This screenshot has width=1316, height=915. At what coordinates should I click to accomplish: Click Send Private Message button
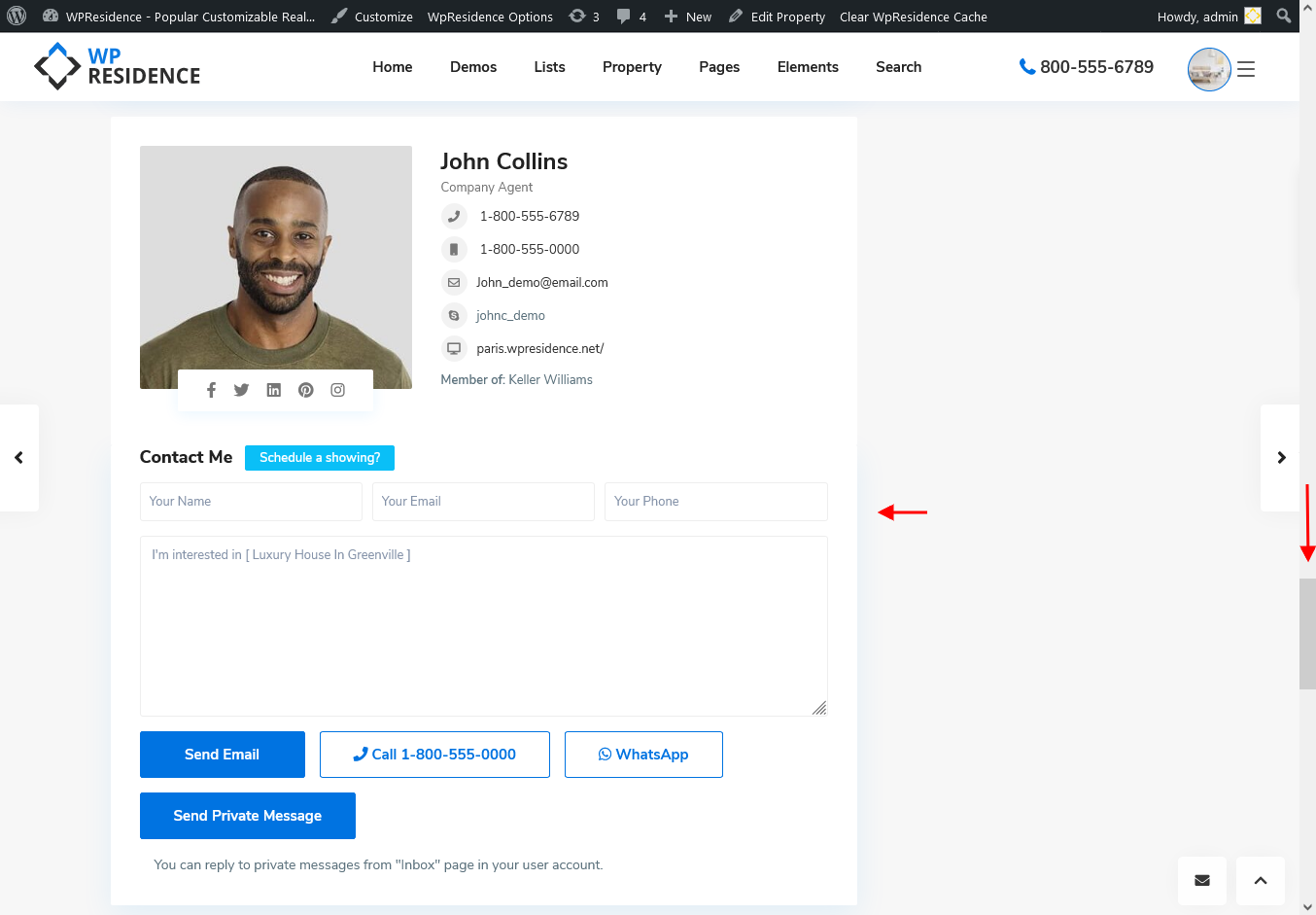point(248,816)
